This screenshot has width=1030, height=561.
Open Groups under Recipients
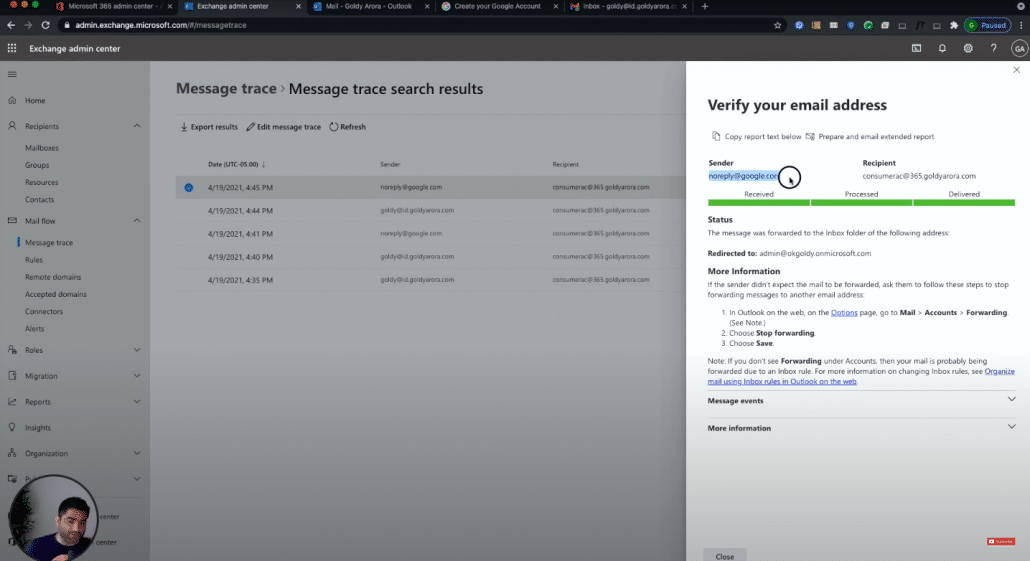coord(37,165)
